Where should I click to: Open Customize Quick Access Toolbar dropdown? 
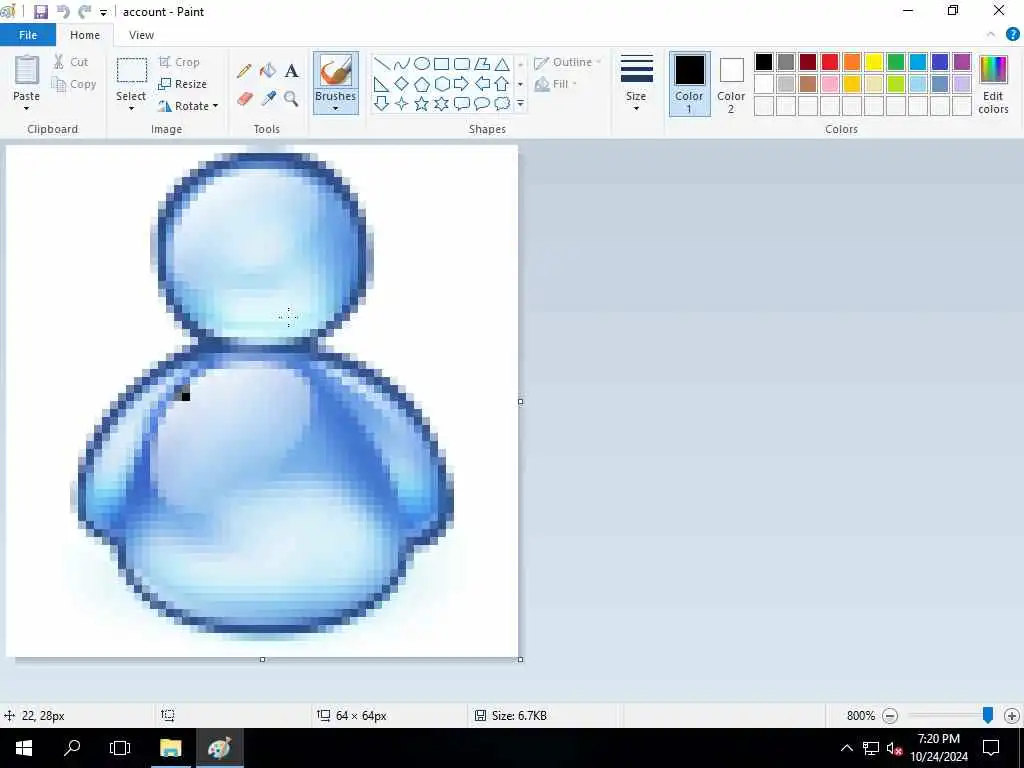point(103,12)
